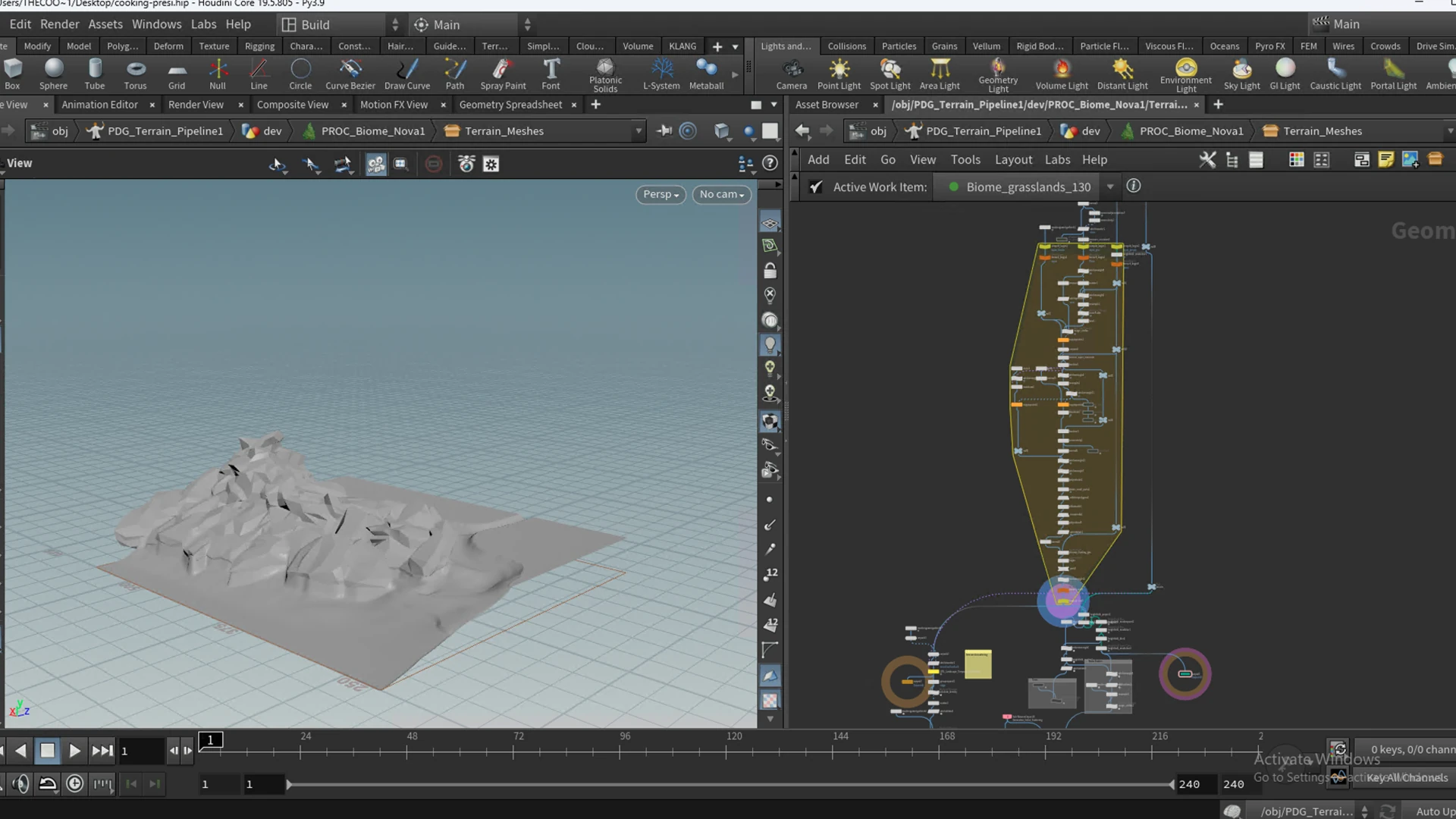Add a Distant Light
Image resolution: width=1456 pixels, height=819 pixels.
pyautogui.click(x=1122, y=74)
